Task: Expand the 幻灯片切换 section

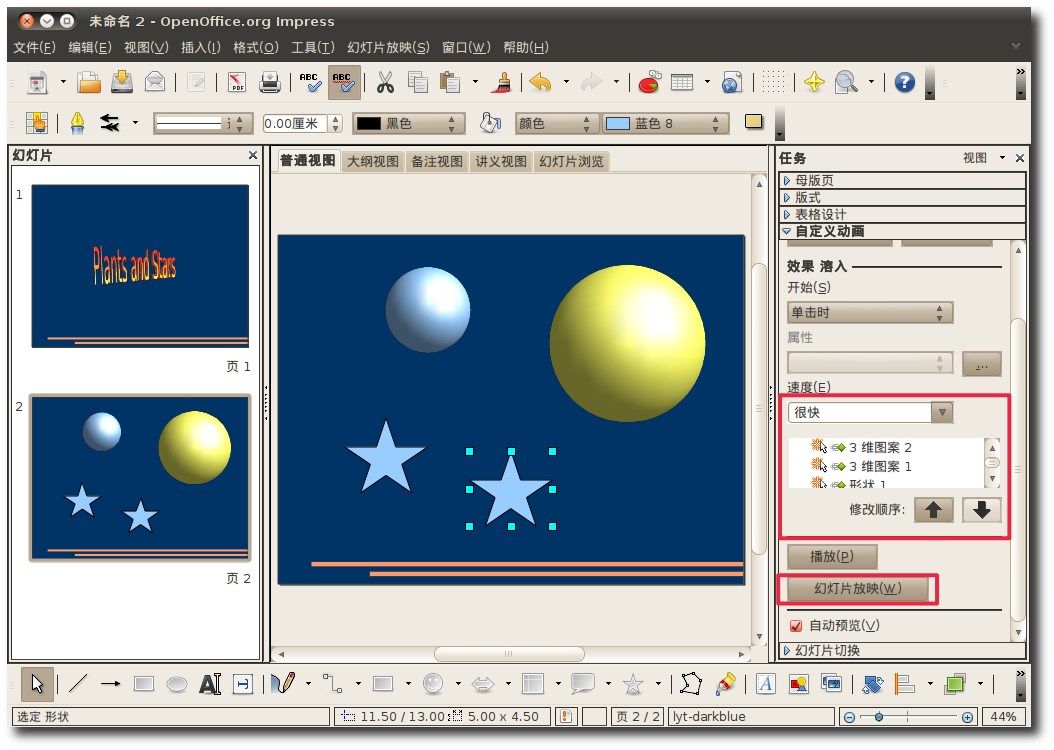Action: [x=902, y=651]
